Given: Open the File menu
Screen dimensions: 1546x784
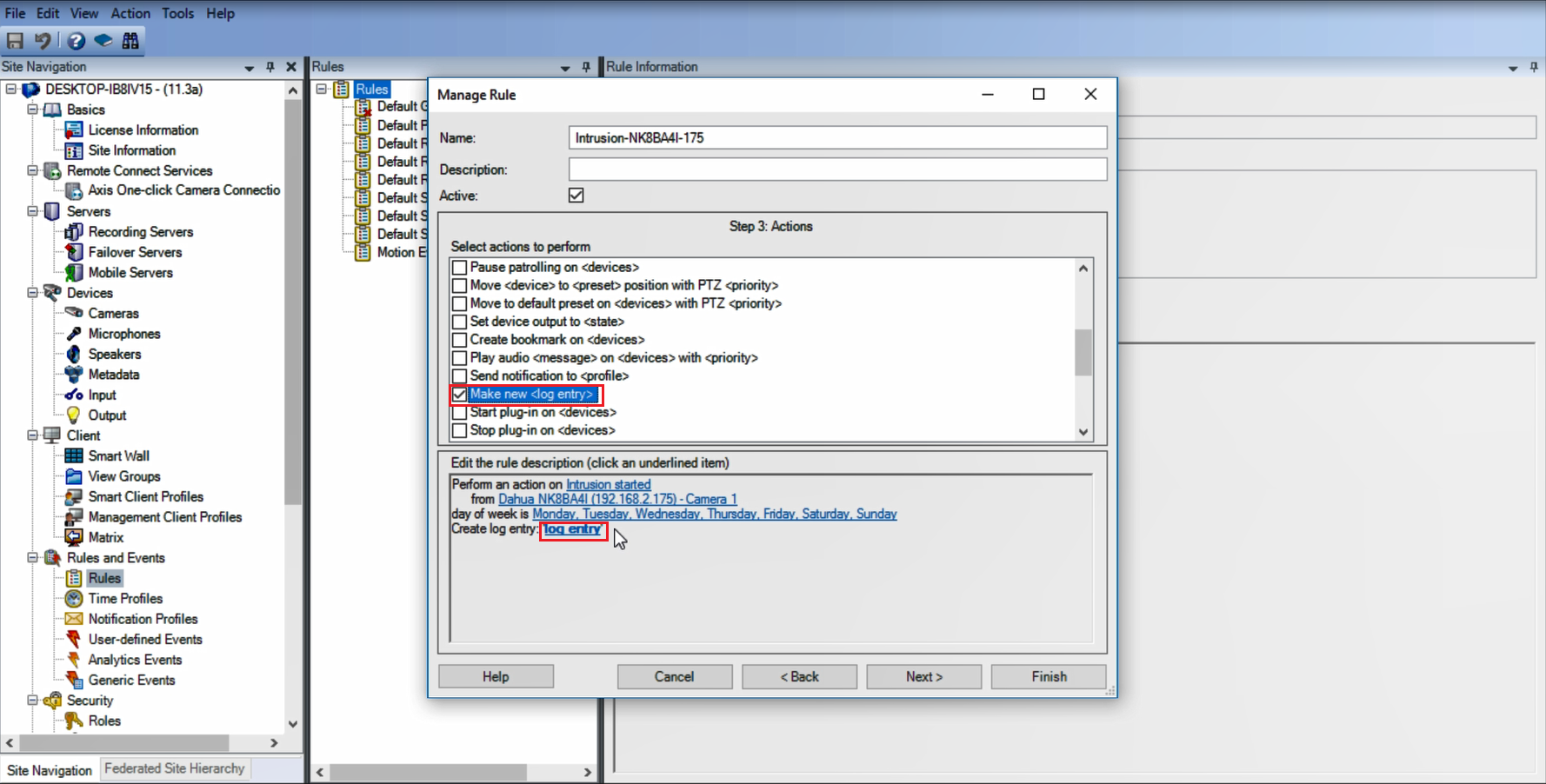Looking at the screenshot, I should pyautogui.click(x=15, y=13).
